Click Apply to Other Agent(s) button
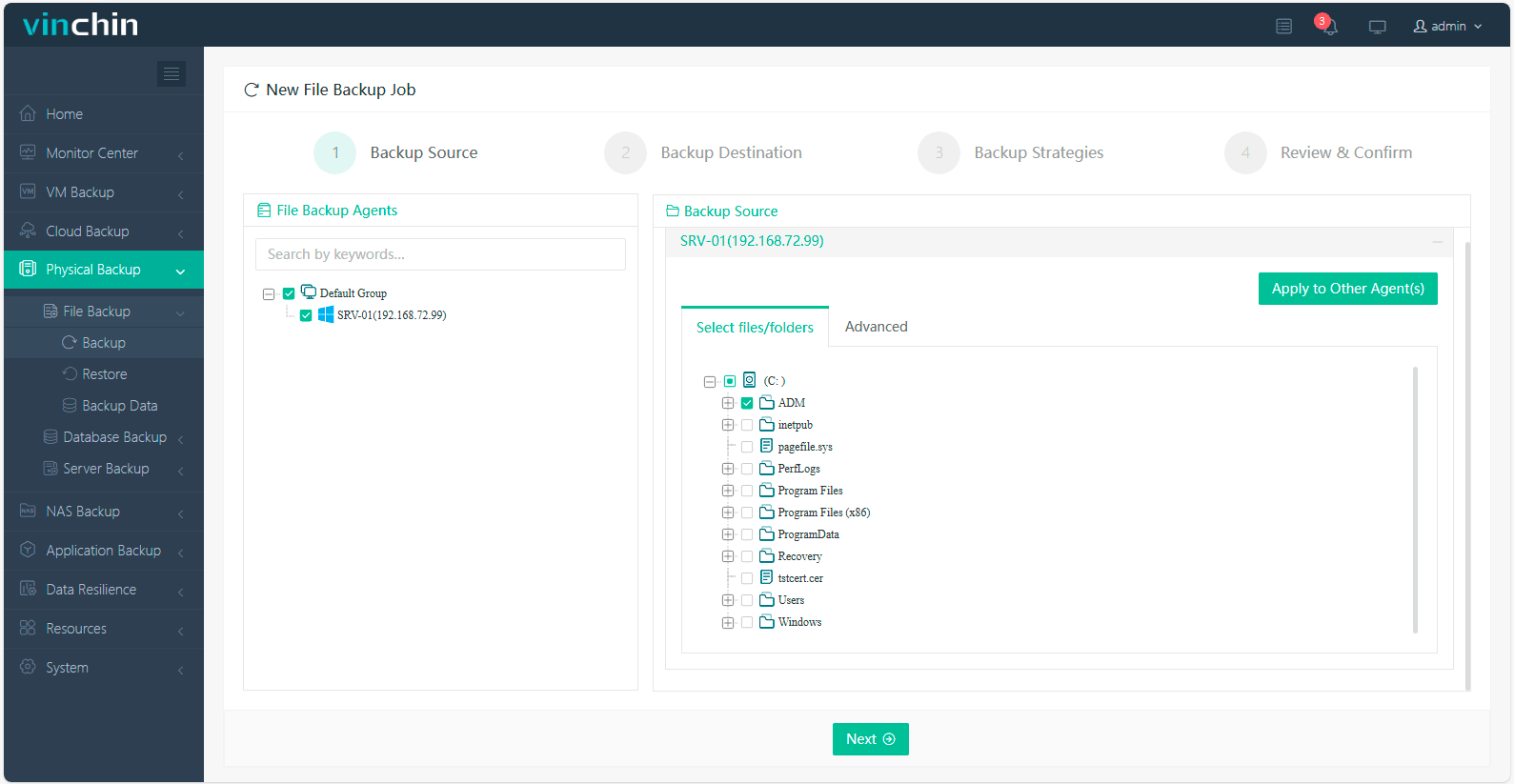Viewport: 1514px width, 784px height. coord(1347,289)
